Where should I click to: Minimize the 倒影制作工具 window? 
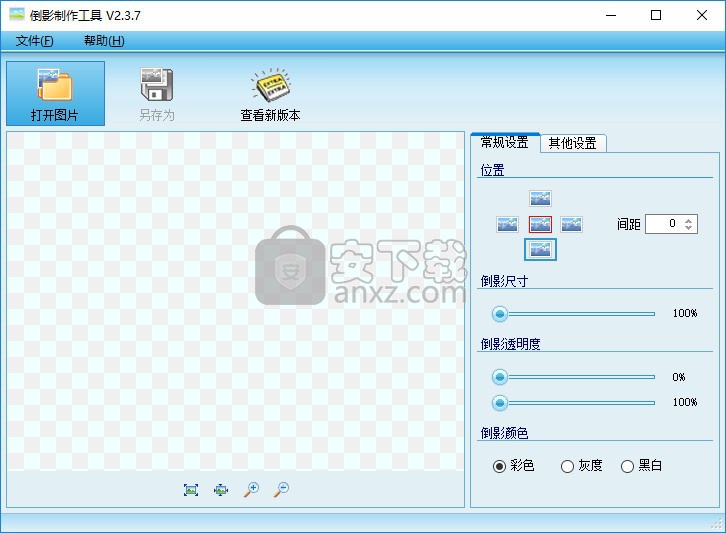[x=611, y=15]
